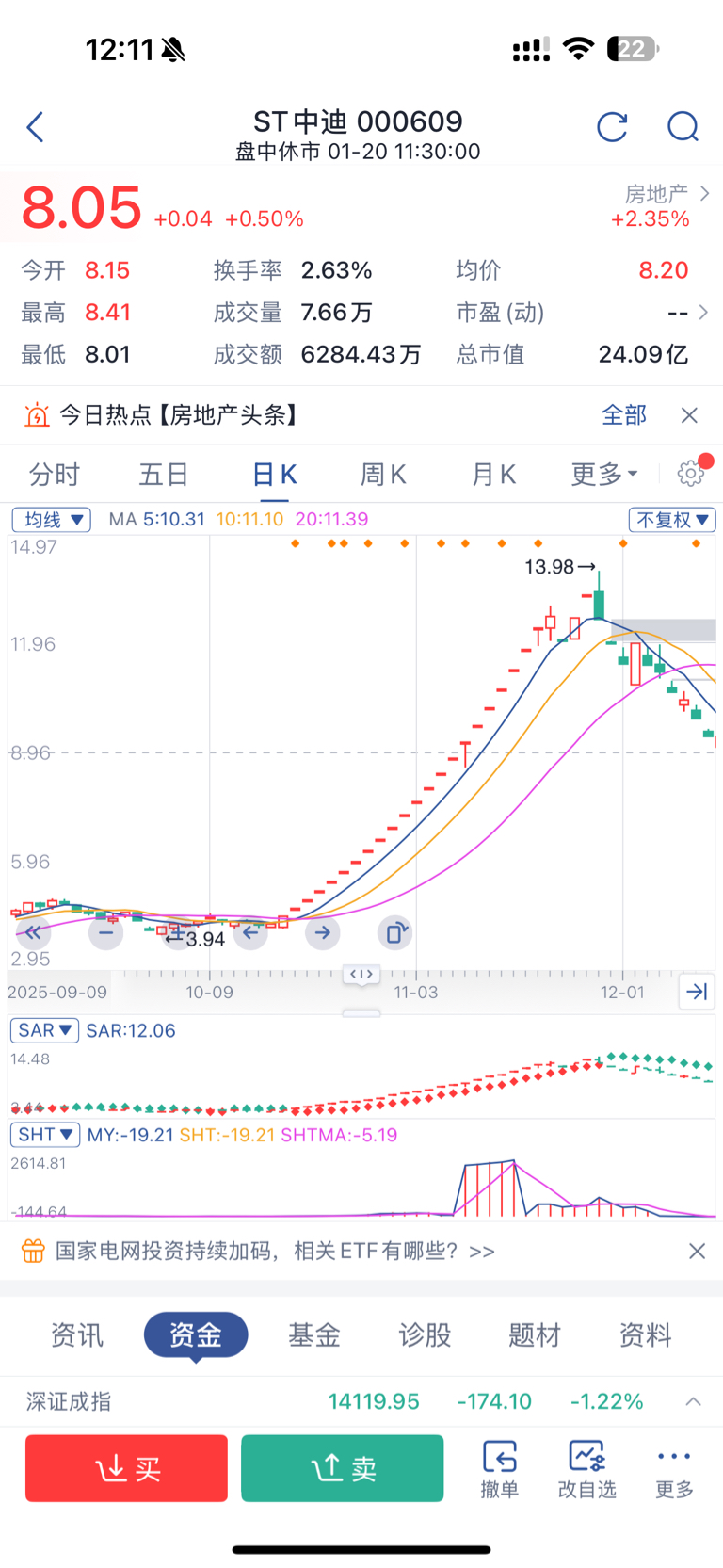
Task: Rotate chart to landscape icon
Action: click(x=395, y=933)
